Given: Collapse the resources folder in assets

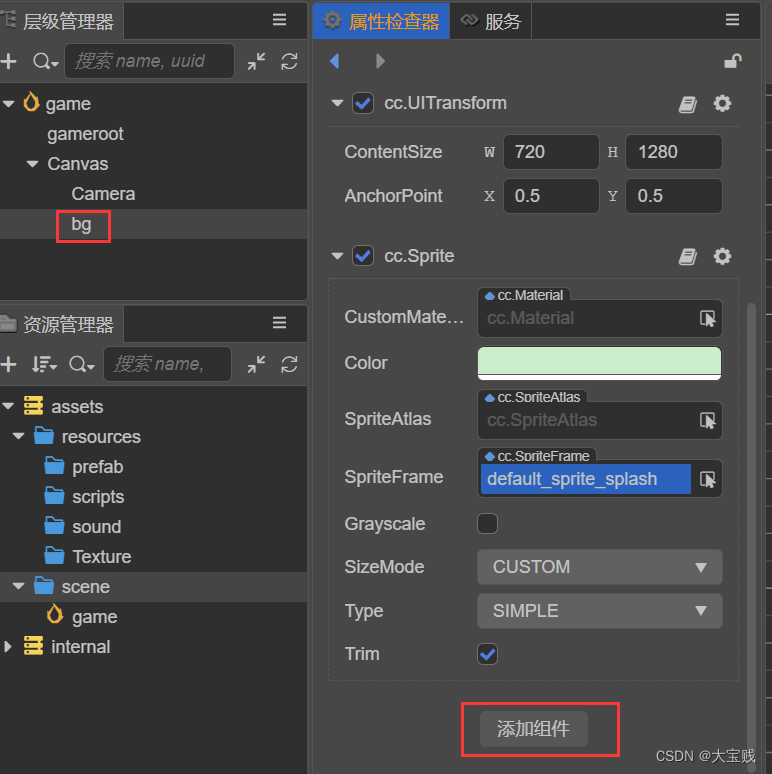Looking at the screenshot, I should point(18,437).
